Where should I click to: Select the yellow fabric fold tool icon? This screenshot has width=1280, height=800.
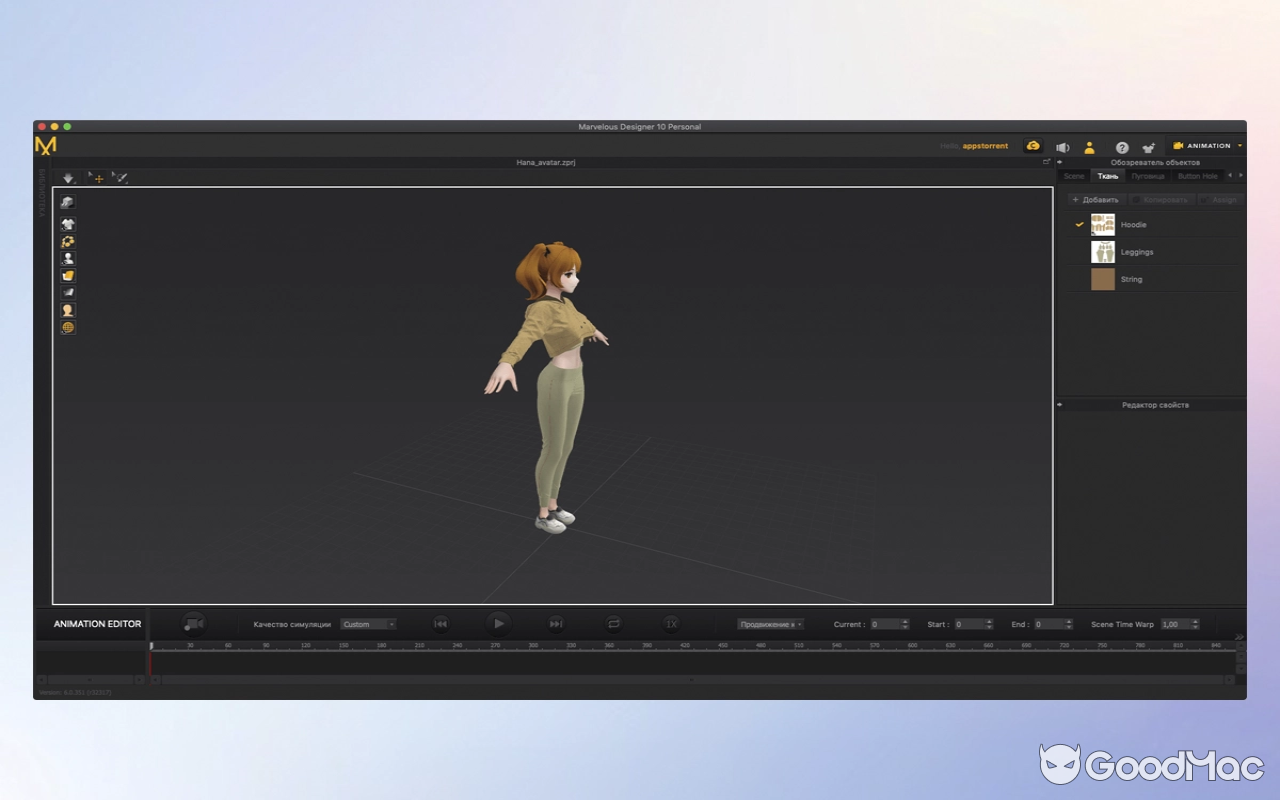point(67,275)
